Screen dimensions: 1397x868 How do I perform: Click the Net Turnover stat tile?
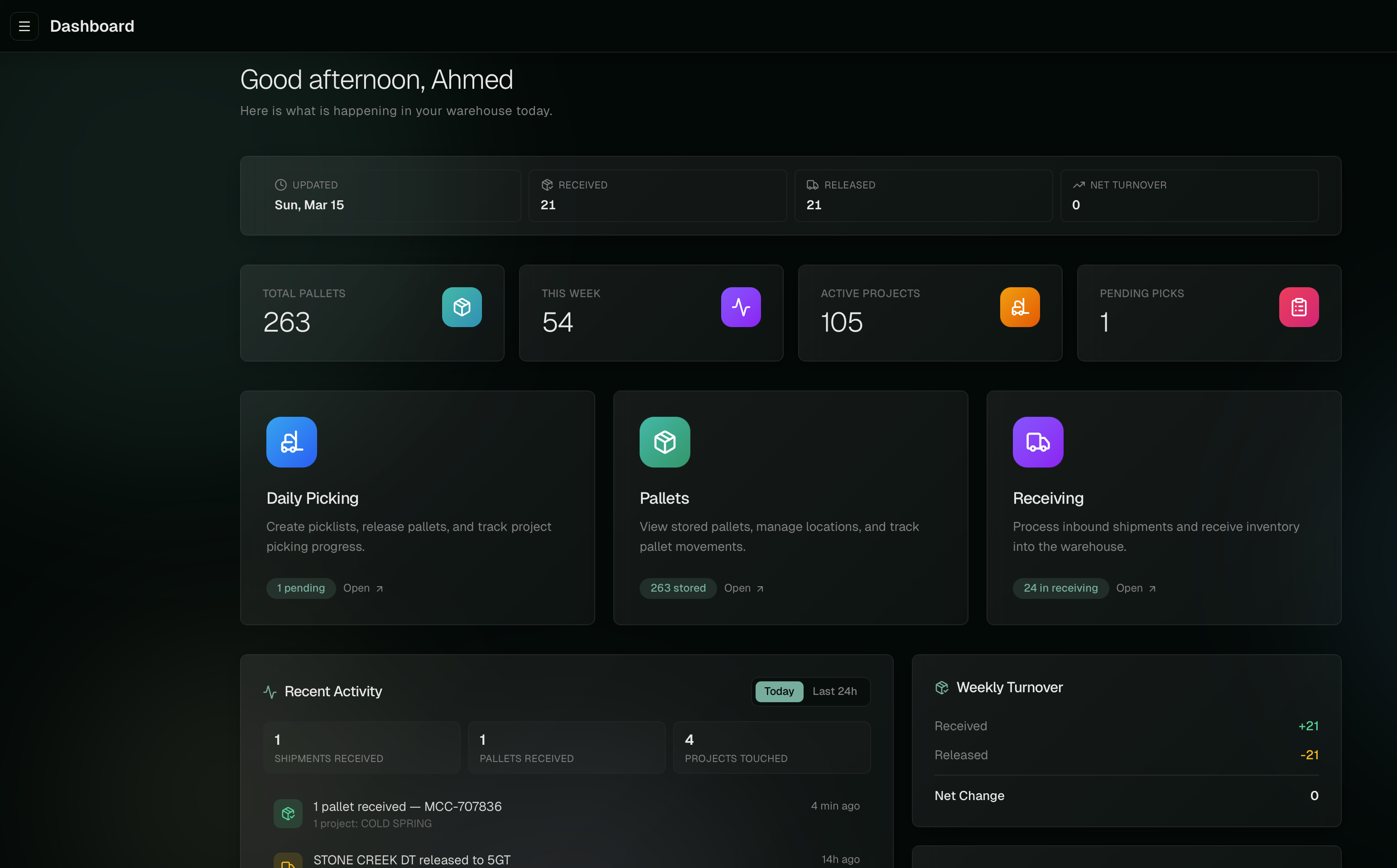[1189, 195]
